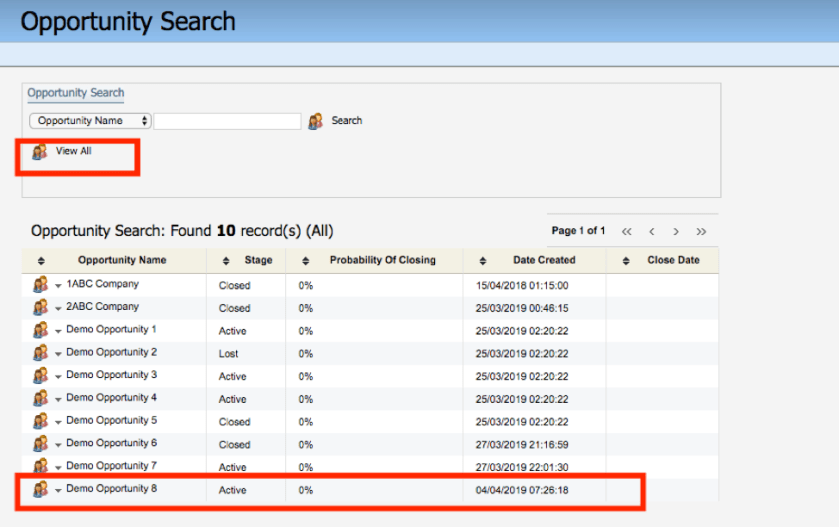Image resolution: width=839 pixels, height=527 pixels.
Task: Click into the search text input field
Action: [x=227, y=121]
